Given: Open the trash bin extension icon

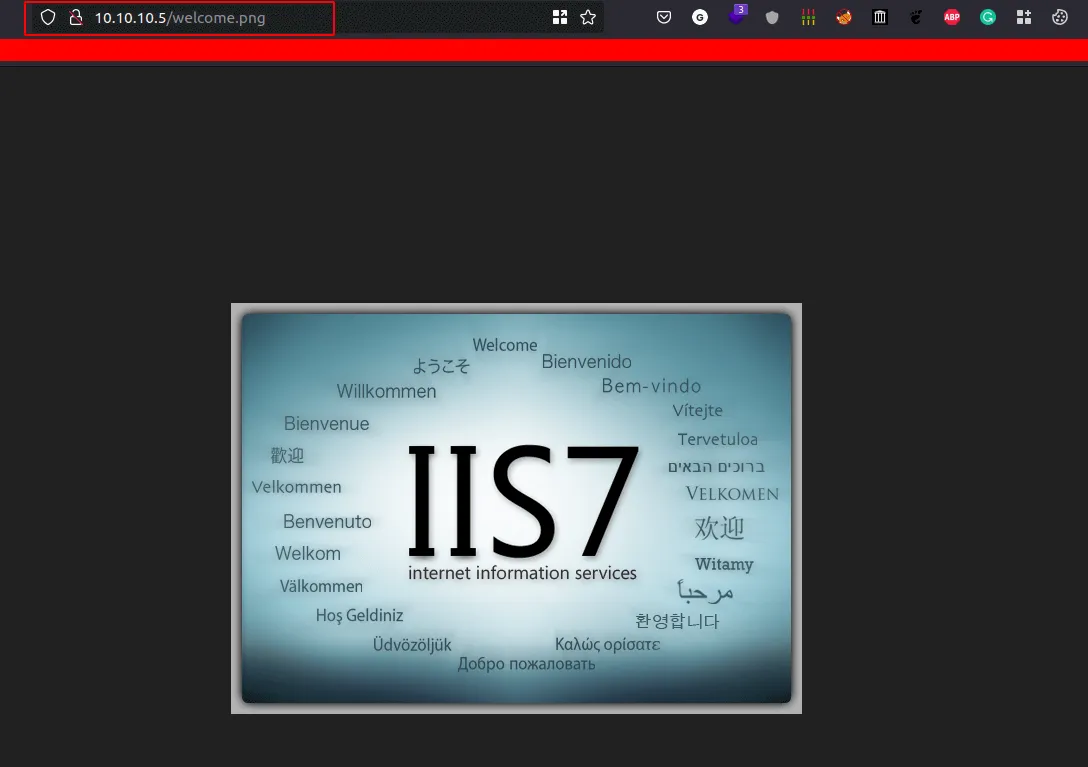Looking at the screenshot, I should coord(880,17).
